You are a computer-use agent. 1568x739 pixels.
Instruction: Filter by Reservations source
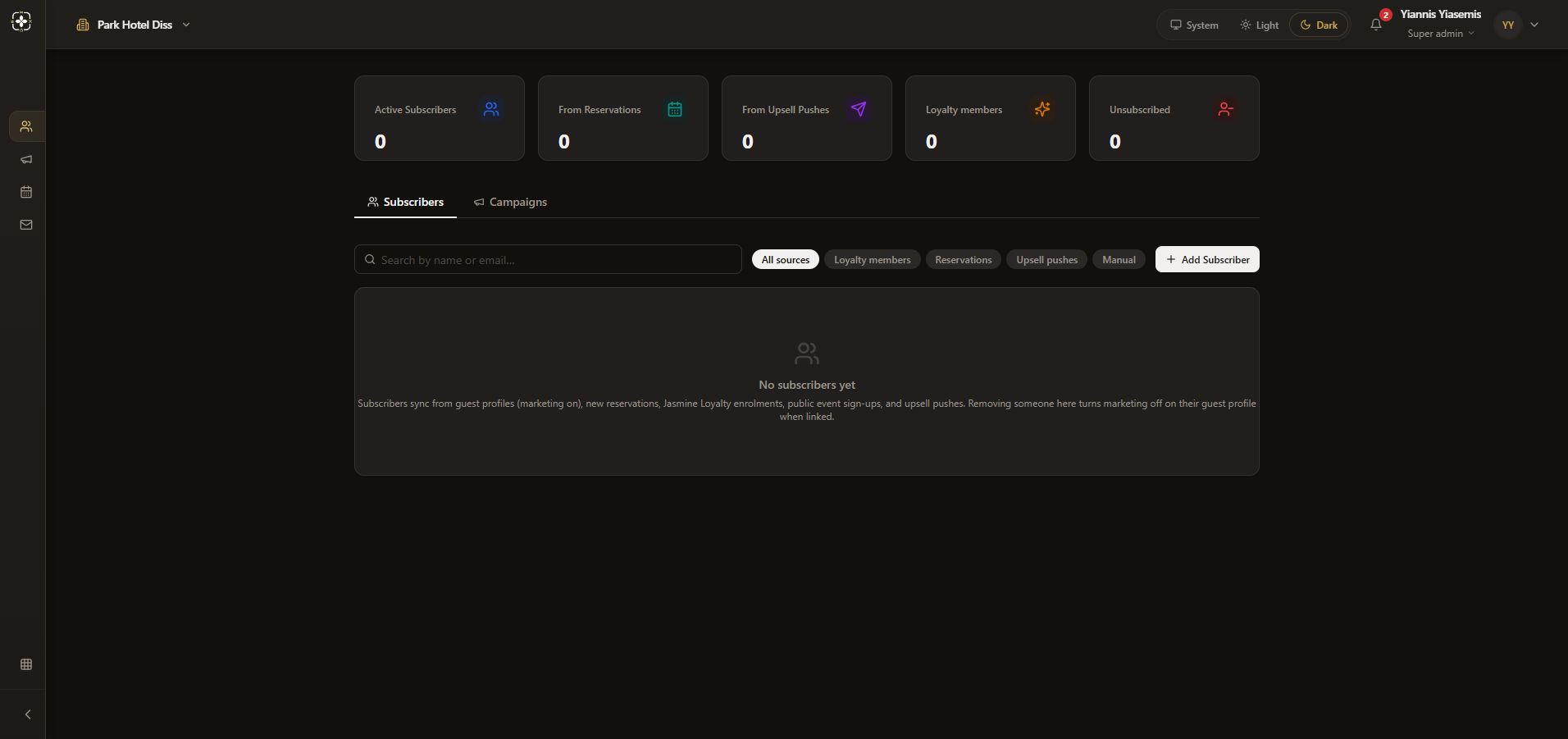tap(964, 259)
